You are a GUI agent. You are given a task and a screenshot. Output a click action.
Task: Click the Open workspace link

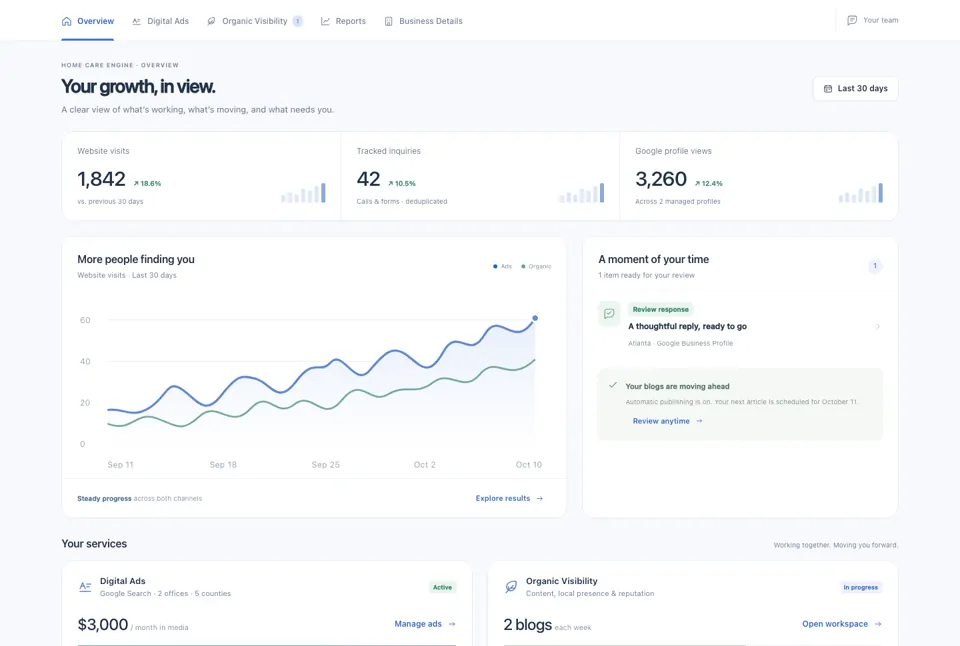click(x=842, y=624)
